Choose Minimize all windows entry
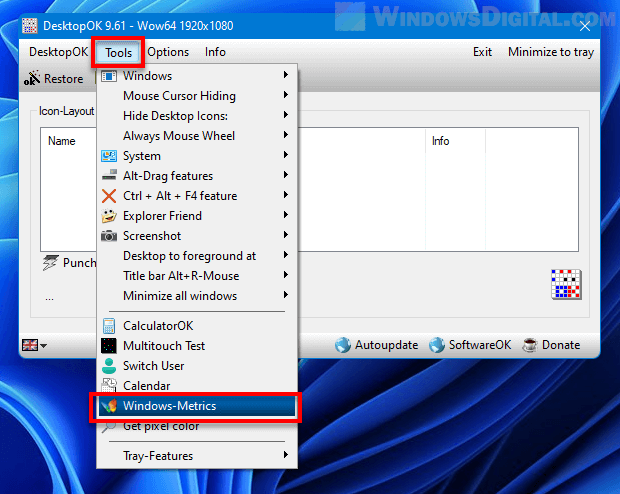The width and height of the screenshot is (620, 494). (x=197, y=296)
